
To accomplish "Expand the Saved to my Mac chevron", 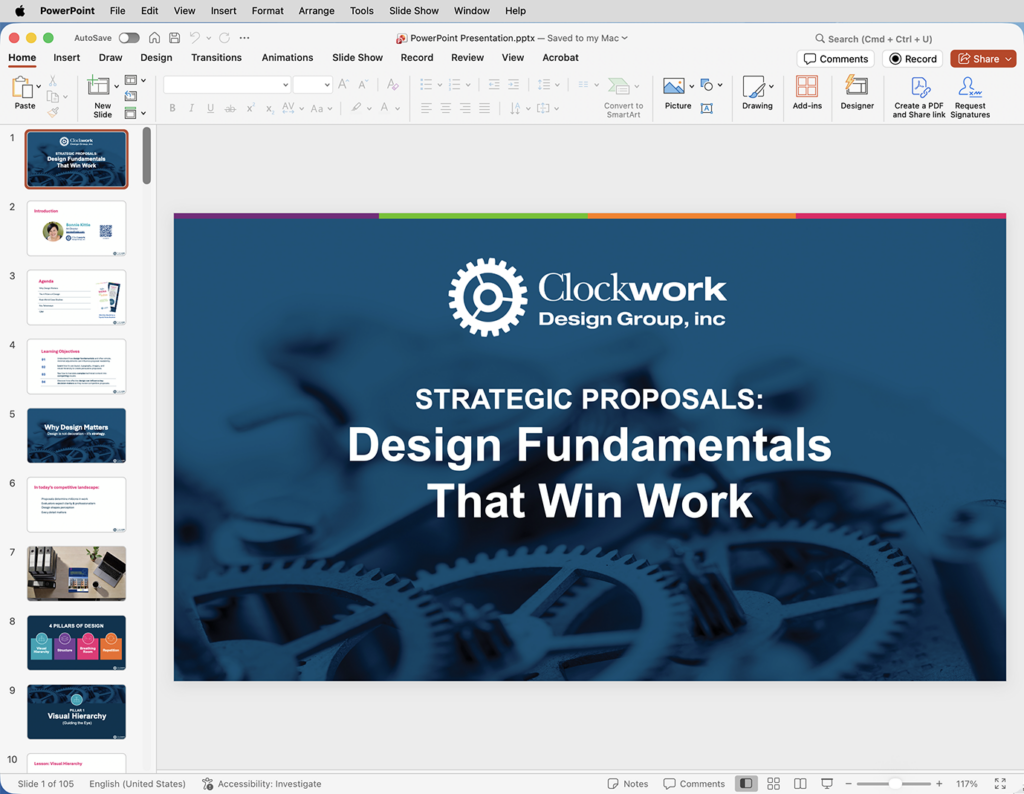I will tap(624, 38).
